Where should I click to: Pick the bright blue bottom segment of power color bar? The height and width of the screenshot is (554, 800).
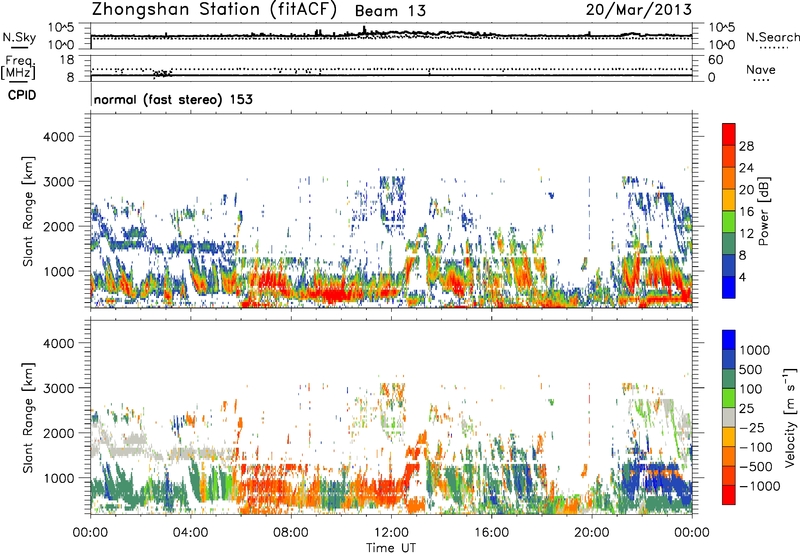(729, 288)
